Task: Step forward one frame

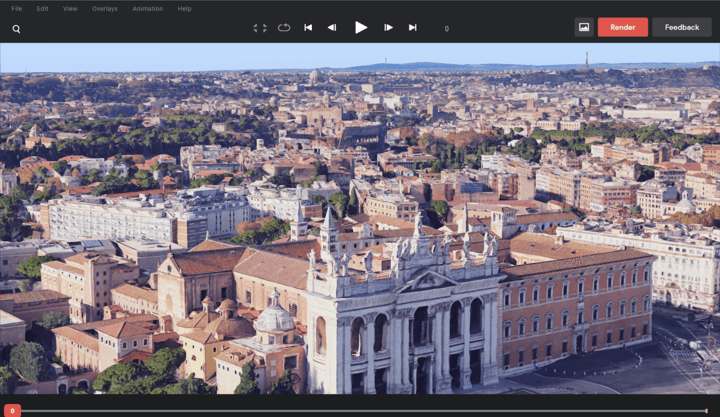Action: pos(388,28)
